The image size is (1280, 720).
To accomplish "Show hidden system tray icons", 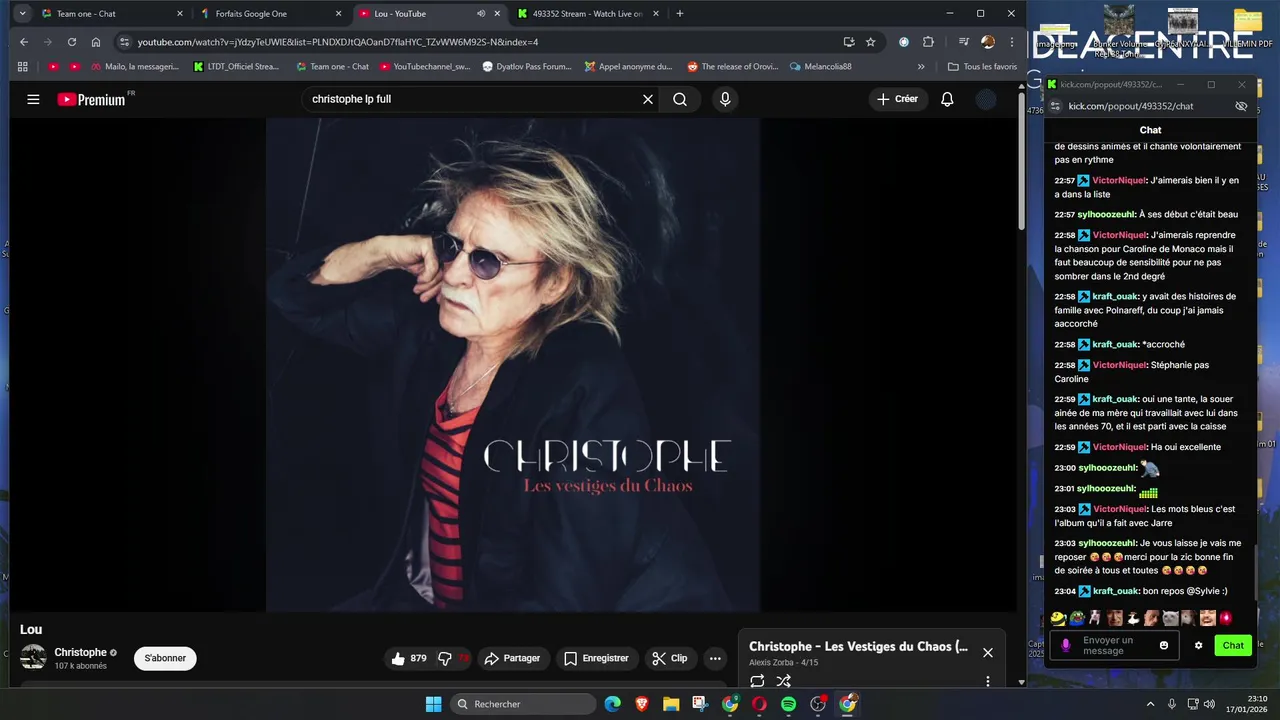I will tap(1151, 704).
